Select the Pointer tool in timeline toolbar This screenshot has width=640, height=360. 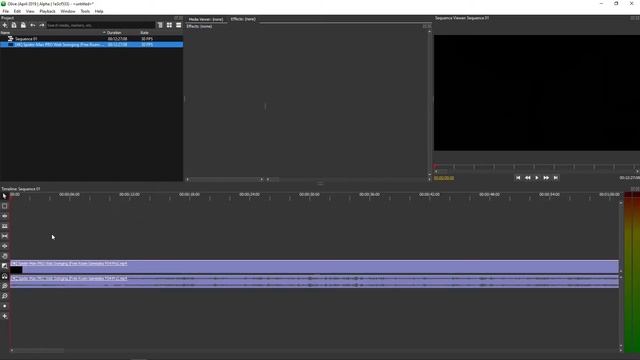(x=5, y=196)
